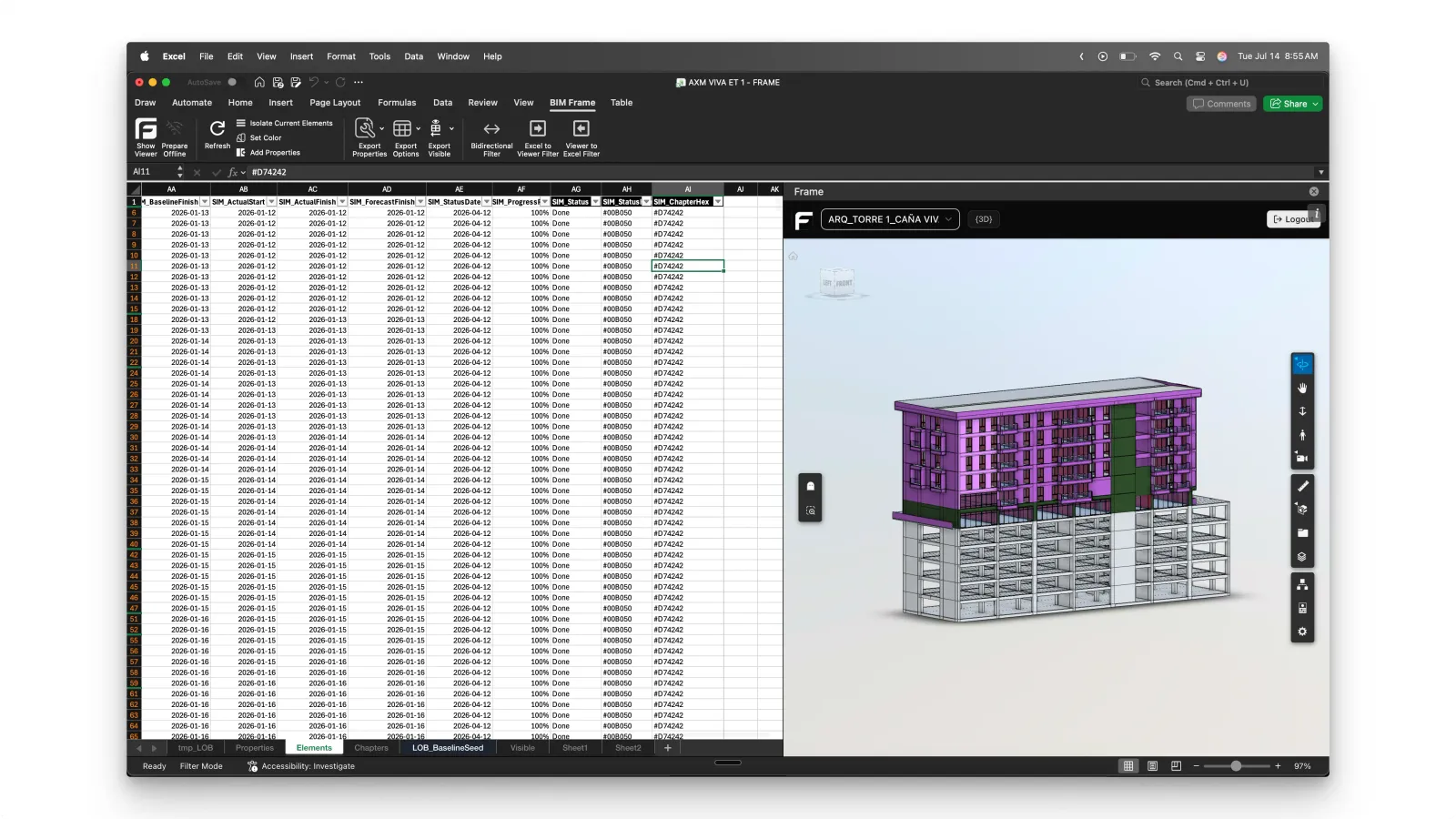Viewport: 1456px width, 819px height.
Task: Open the Table ribbon tab
Action: point(622,103)
